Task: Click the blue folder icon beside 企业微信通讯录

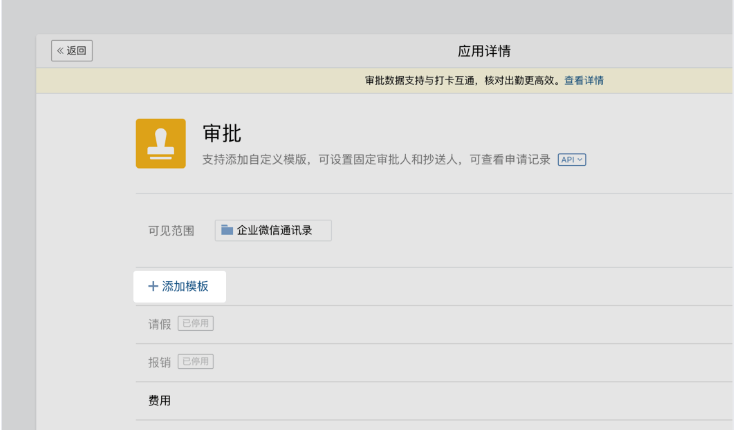Action: click(x=227, y=230)
